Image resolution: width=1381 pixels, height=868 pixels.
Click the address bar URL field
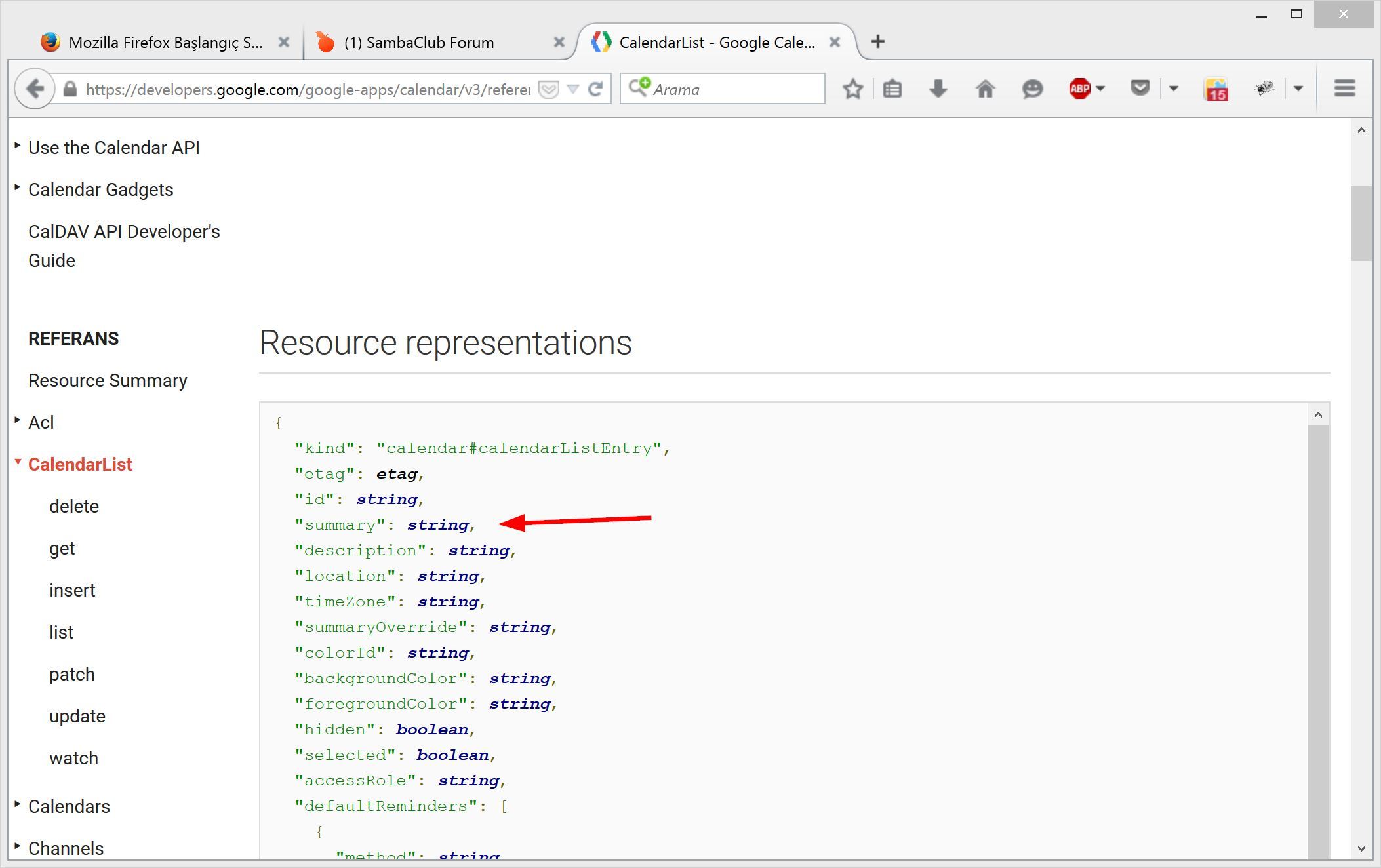(x=308, y=89)
